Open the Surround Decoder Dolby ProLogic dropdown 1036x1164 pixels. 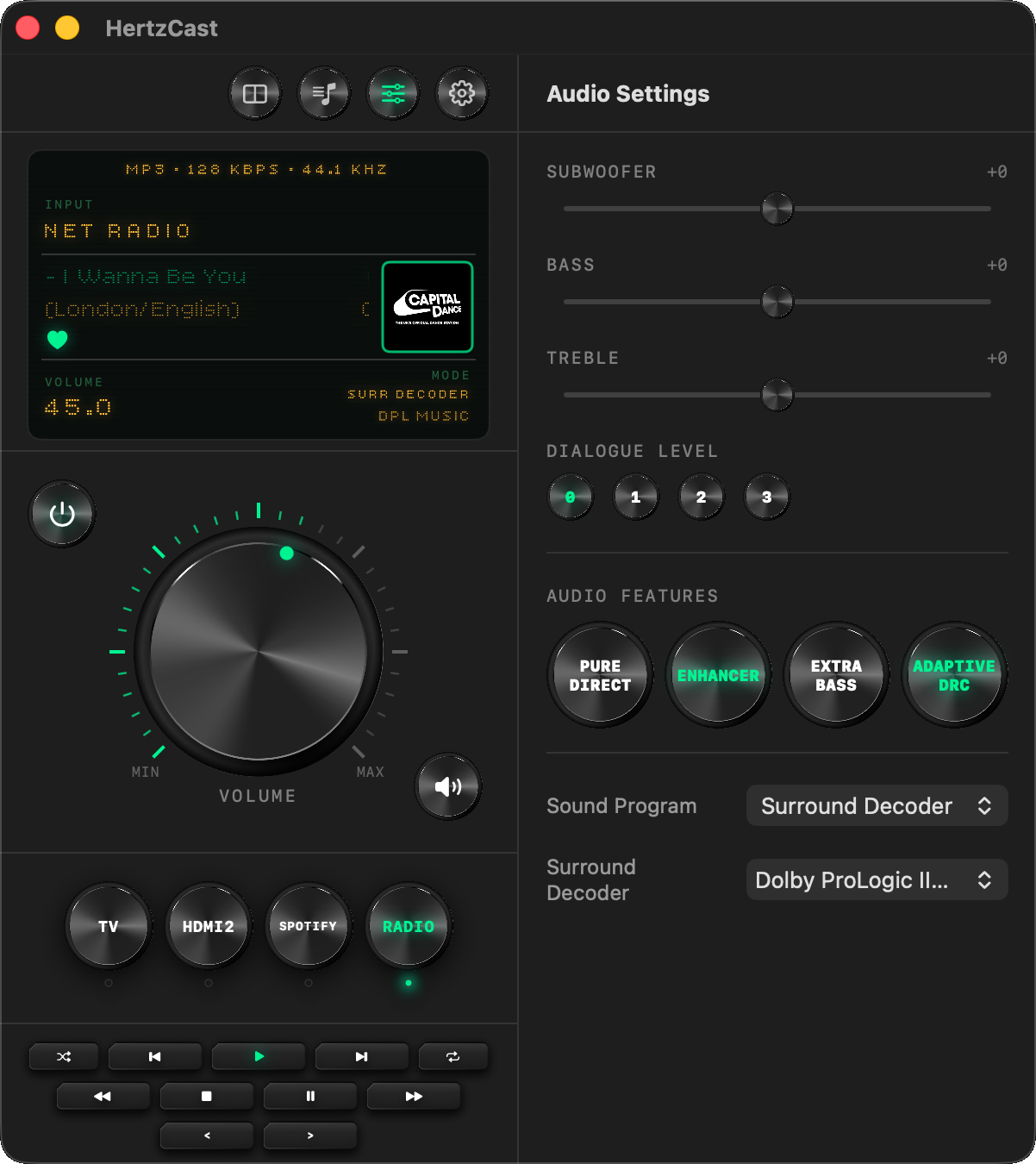pyautogui.click(x=877, y=879)
